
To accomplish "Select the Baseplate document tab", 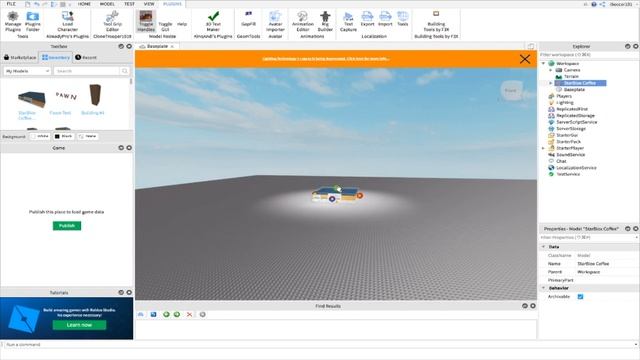I will point(157,47).
